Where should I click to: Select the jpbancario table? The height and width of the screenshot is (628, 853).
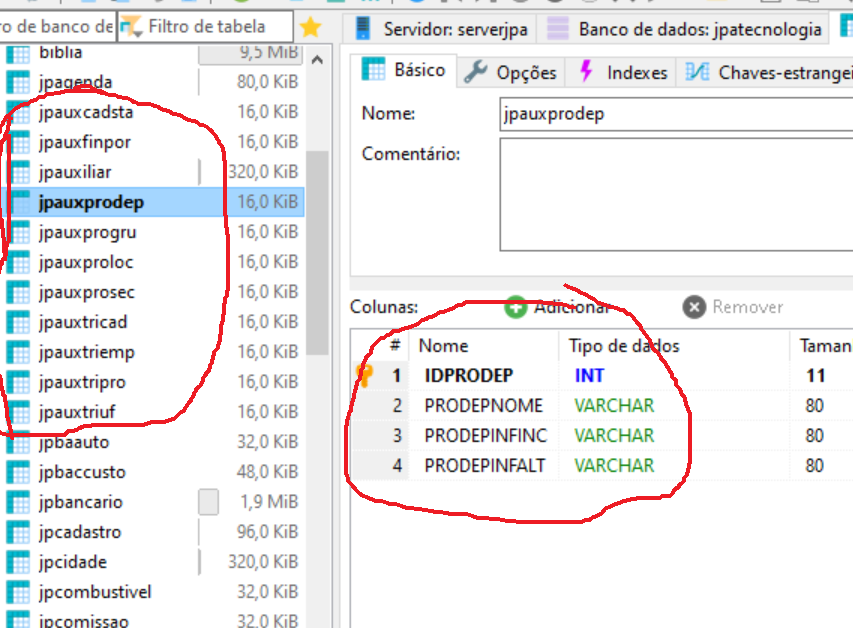point(81,502)
